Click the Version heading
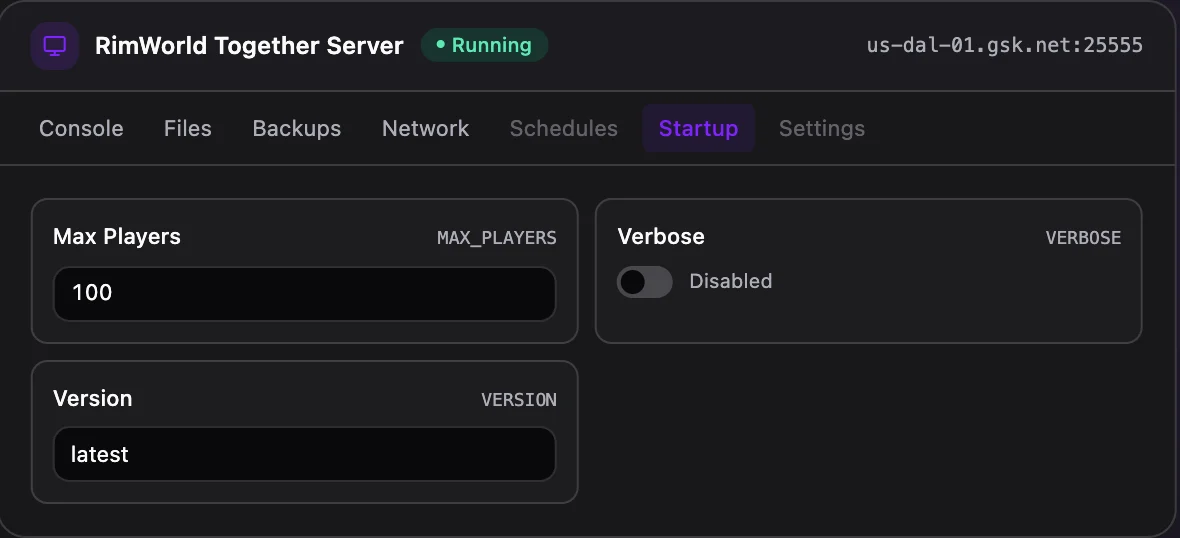This screenshot has width=1180, height=538. (x=93, y=399)
